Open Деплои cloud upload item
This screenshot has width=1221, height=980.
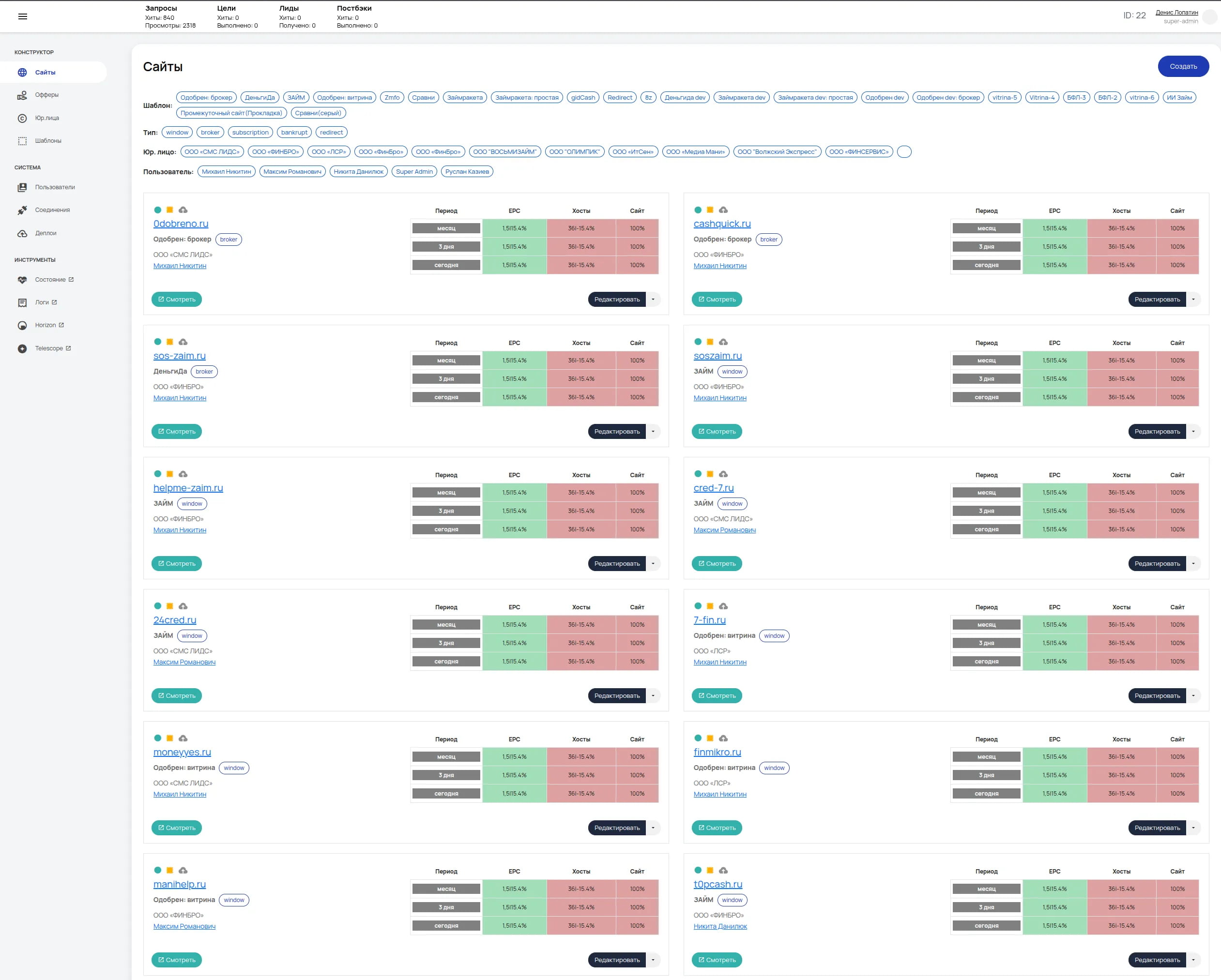[46, 233]
